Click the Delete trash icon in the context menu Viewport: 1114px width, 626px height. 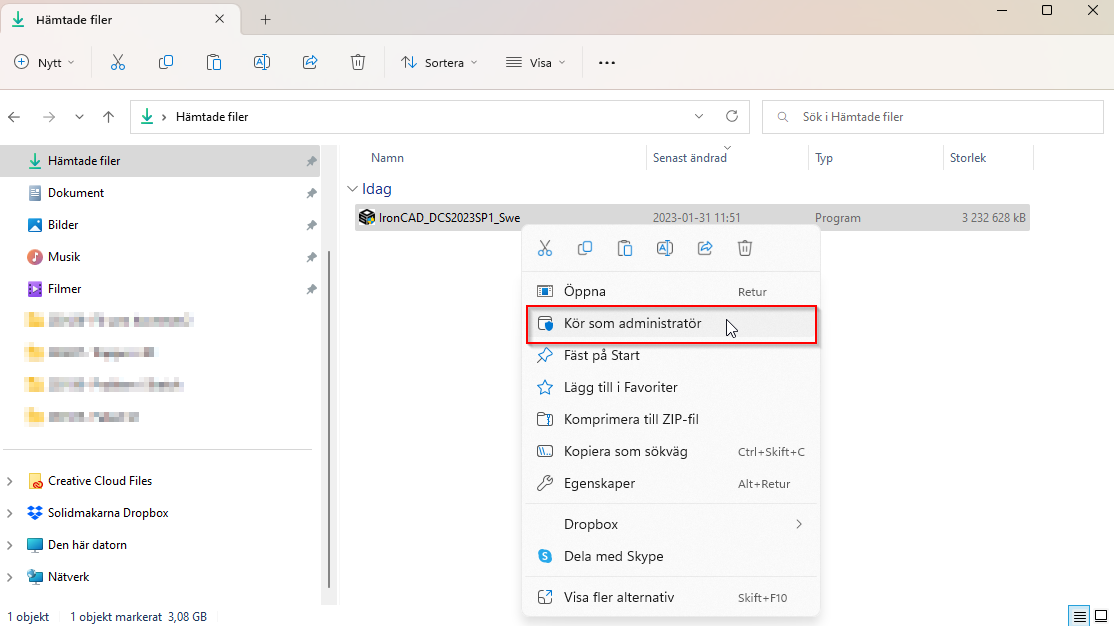[745, 248]
